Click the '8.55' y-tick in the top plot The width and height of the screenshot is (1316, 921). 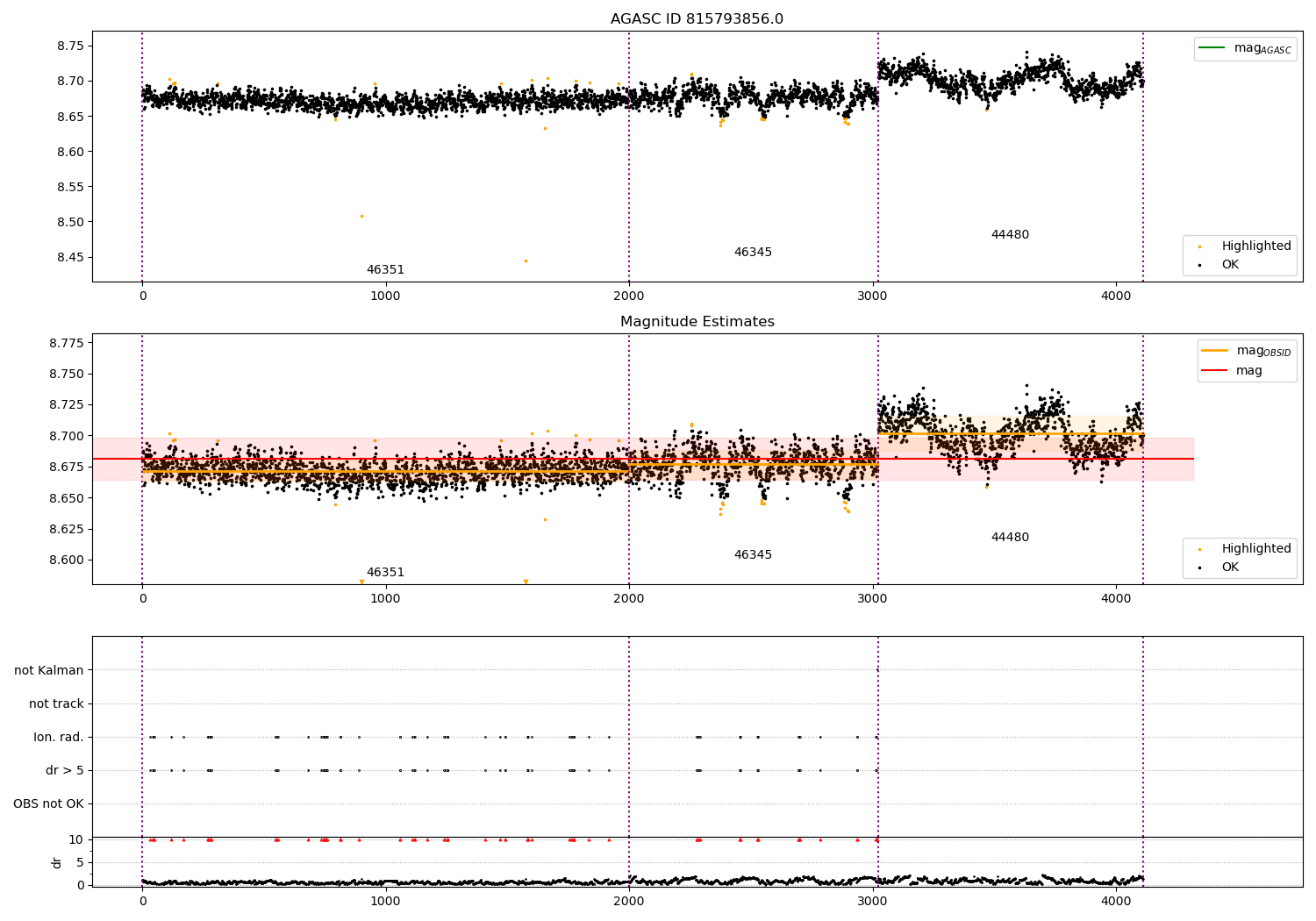tap(69, 187)
